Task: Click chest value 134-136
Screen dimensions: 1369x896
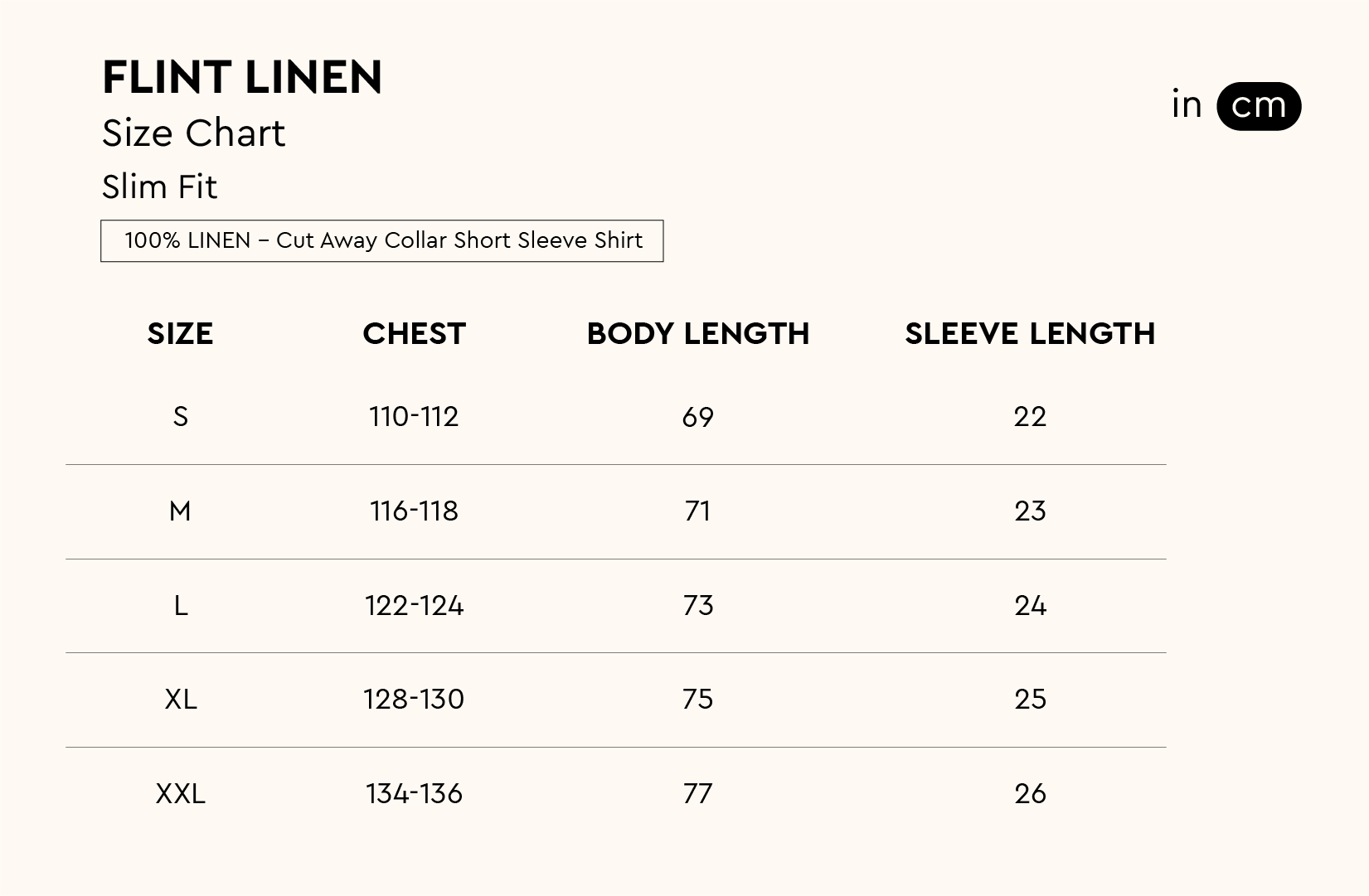Action: pos(414,794)
